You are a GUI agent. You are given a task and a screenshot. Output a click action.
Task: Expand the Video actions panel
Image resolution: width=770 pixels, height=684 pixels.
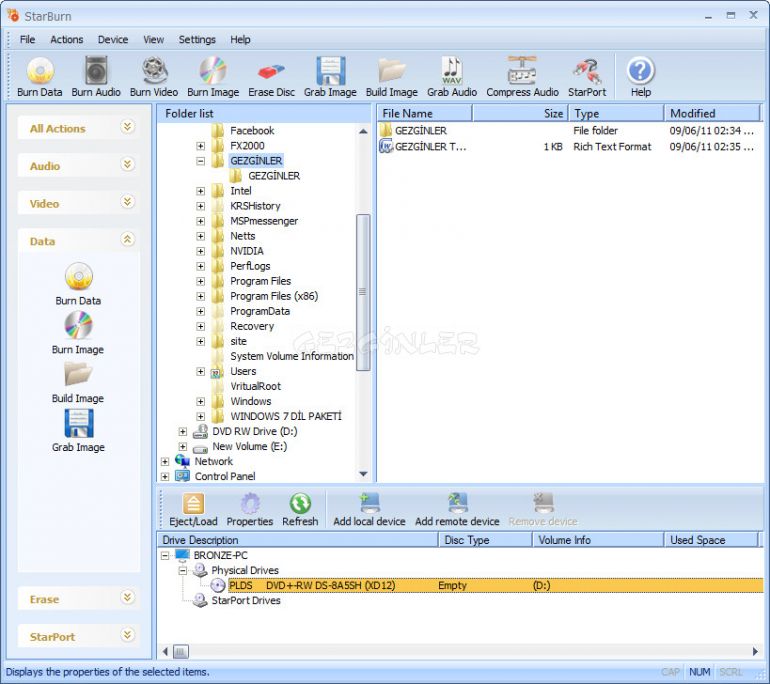click(127, 202)
